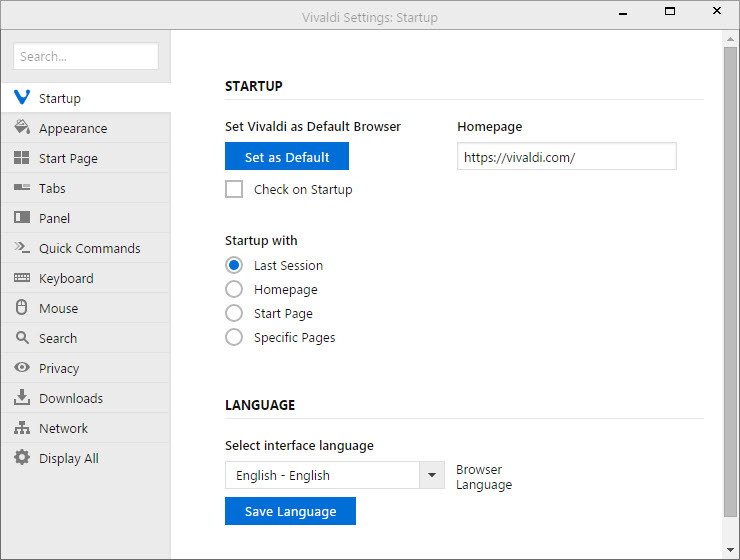Screen dimensions: 740x560
Task: Click the Homepage URL input field
Action: click(x=567, y=156)
